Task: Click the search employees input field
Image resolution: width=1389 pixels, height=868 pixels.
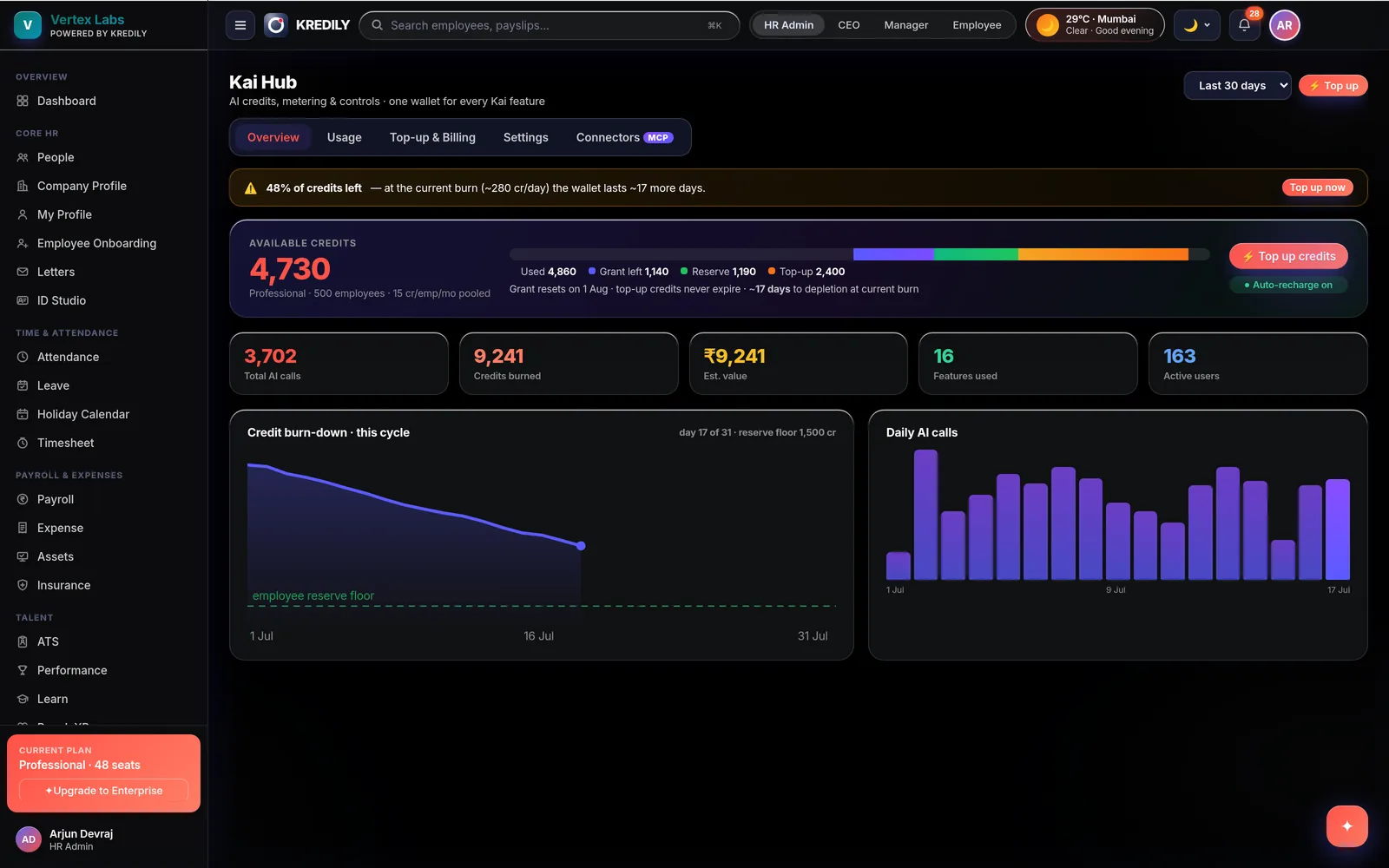Action: pos(549,25)
